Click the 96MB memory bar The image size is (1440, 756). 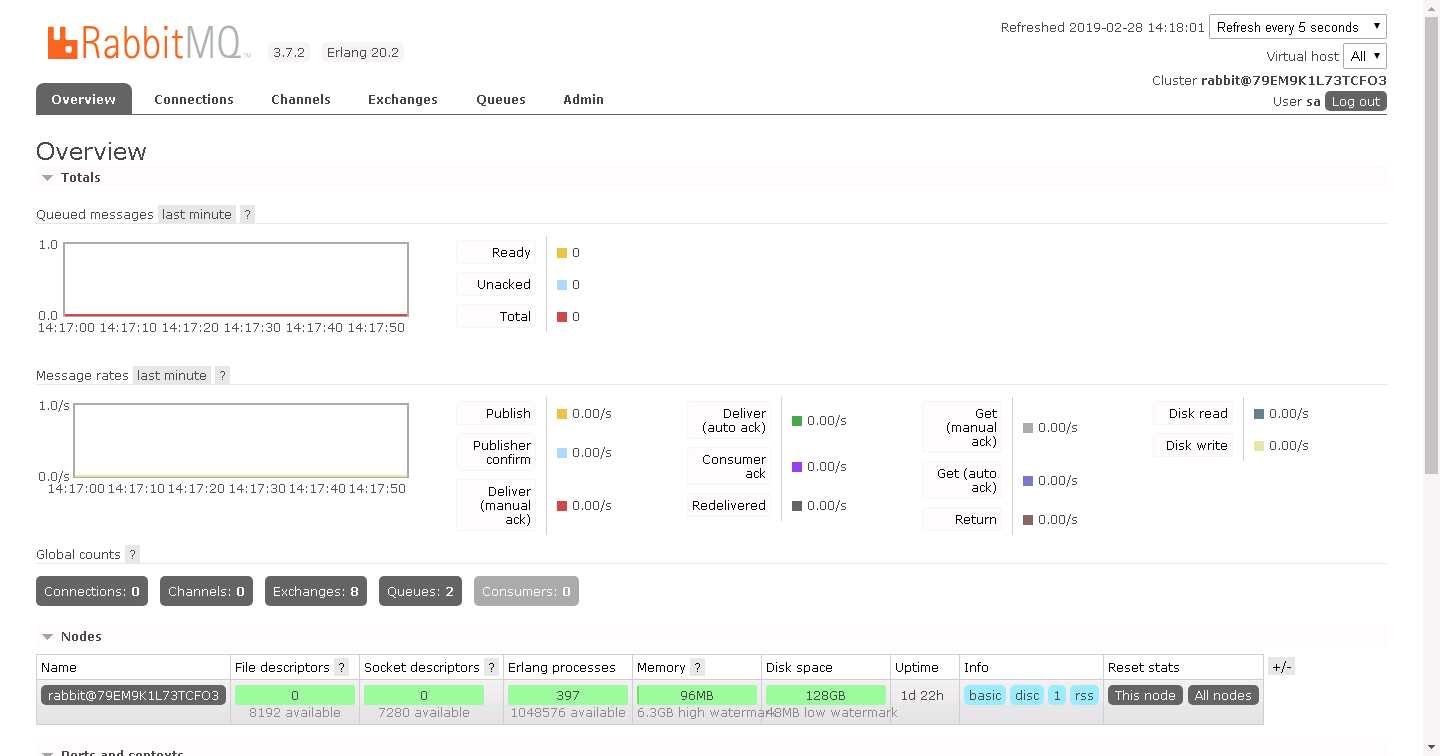pyautogui.click(x=696, y=695)
